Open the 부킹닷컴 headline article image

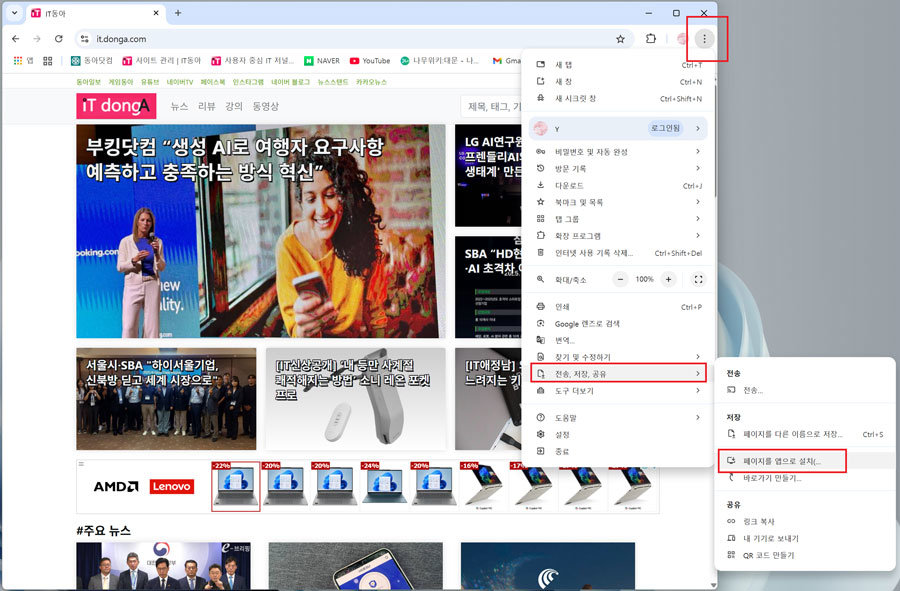[x=260, y=230]
